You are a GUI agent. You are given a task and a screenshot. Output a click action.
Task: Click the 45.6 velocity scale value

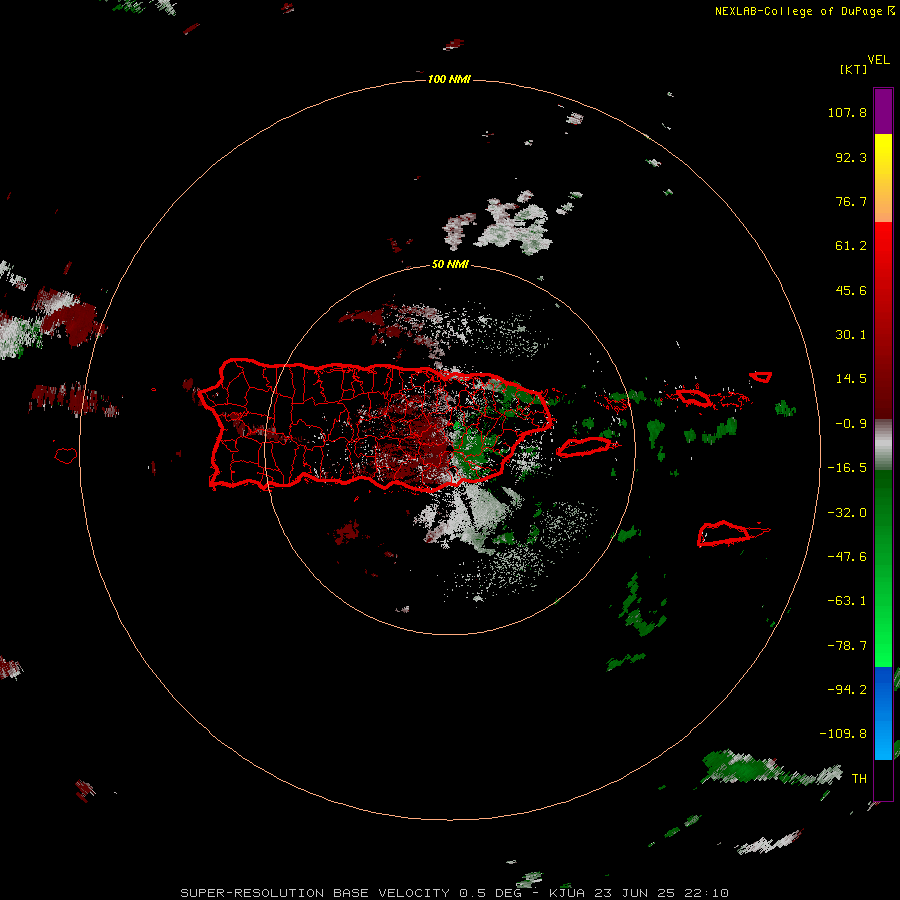tap(851, 290)
